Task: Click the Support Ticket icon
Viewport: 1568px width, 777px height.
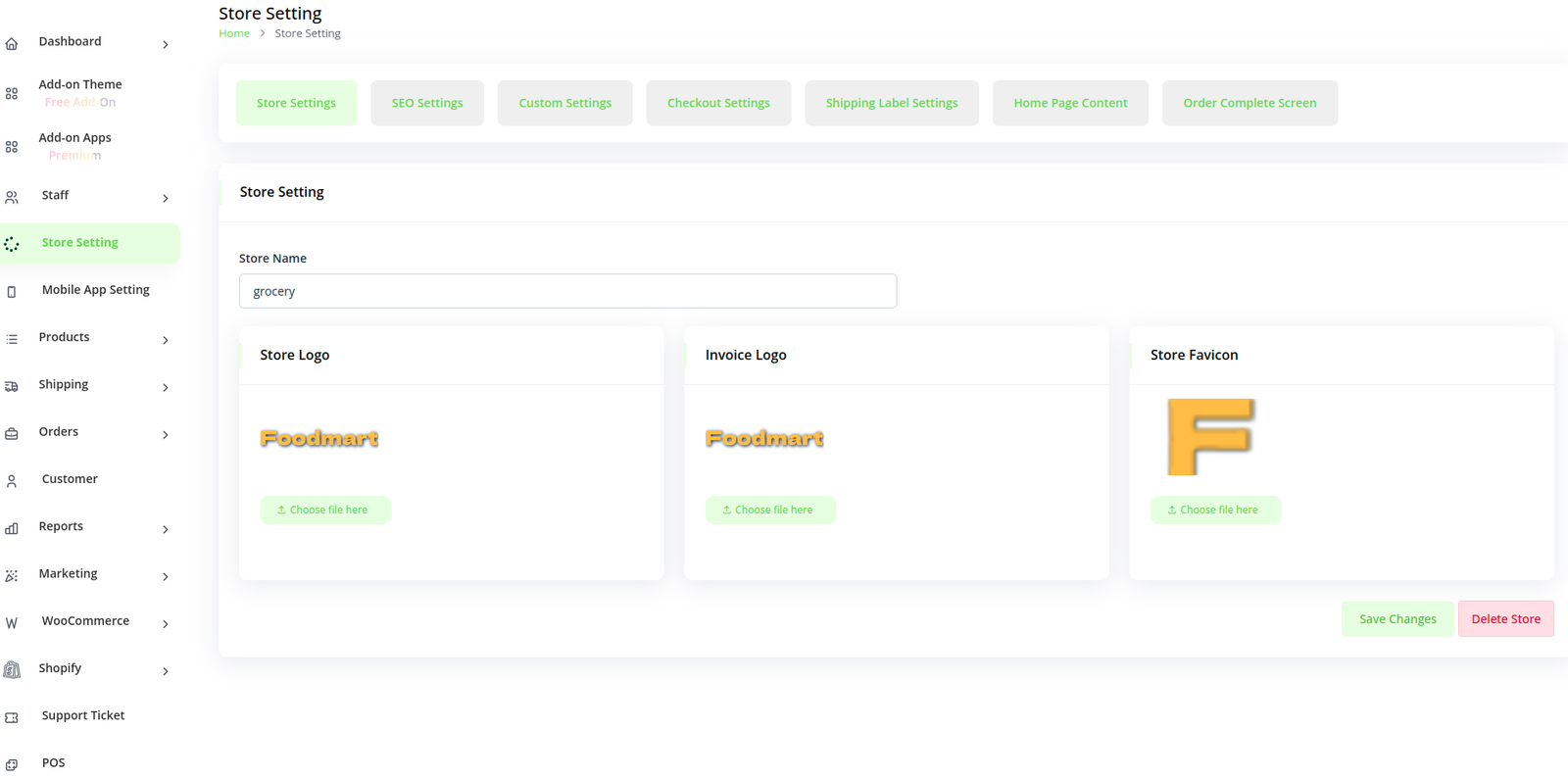Action: click(12, 718)
